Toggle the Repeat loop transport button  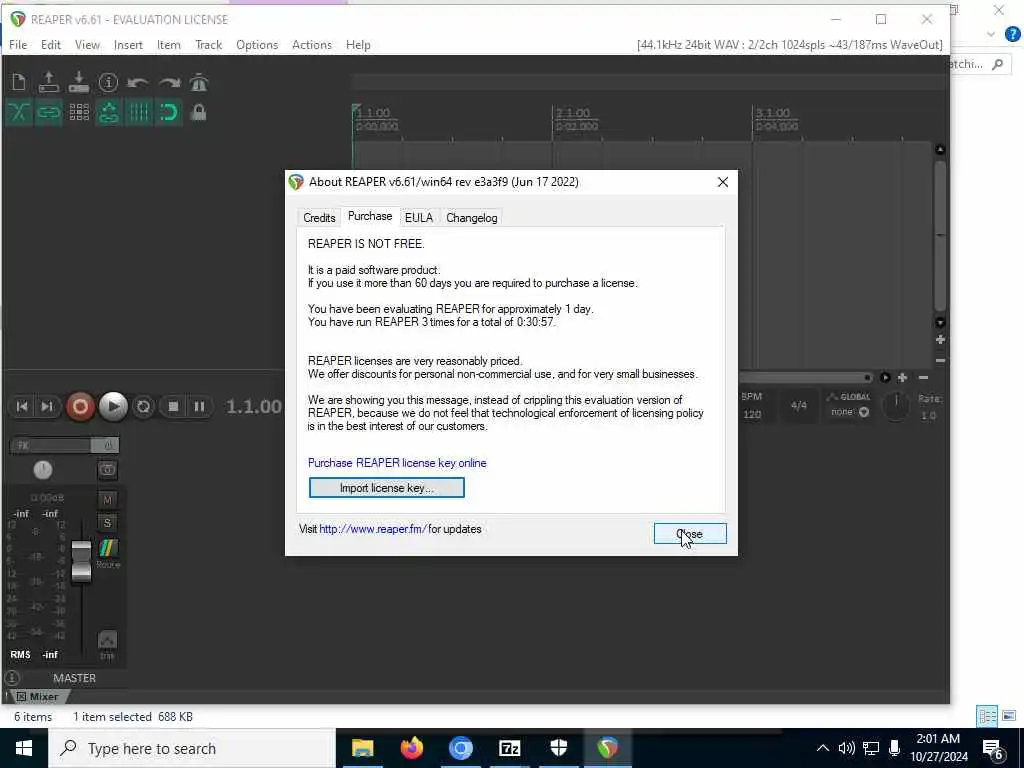143,407
